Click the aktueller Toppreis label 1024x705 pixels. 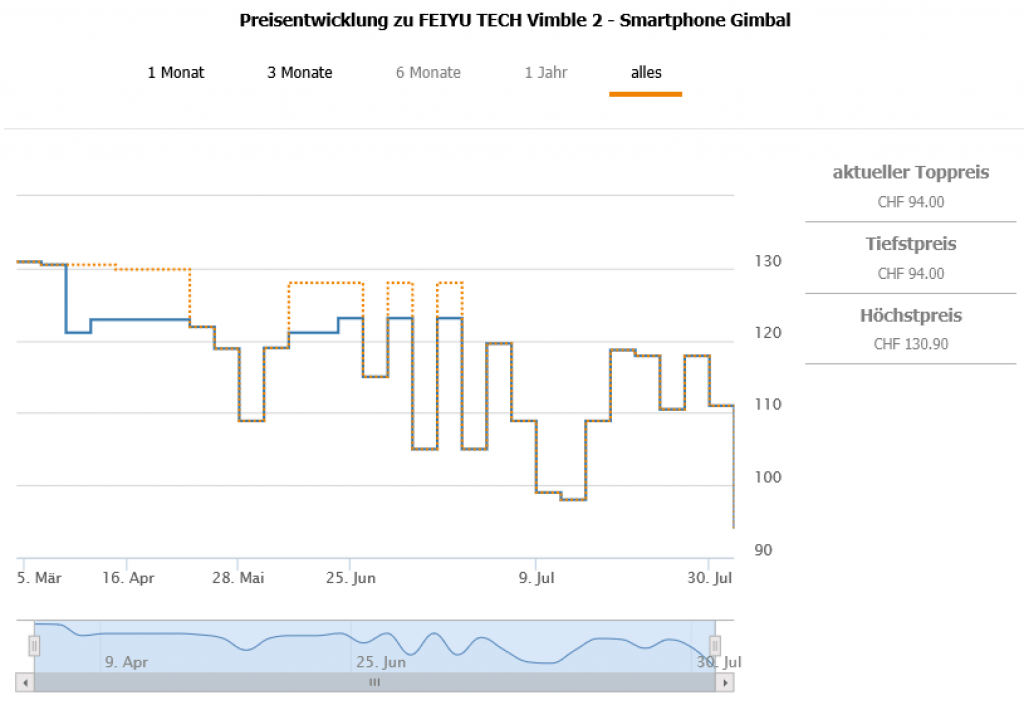pos(911,172)
